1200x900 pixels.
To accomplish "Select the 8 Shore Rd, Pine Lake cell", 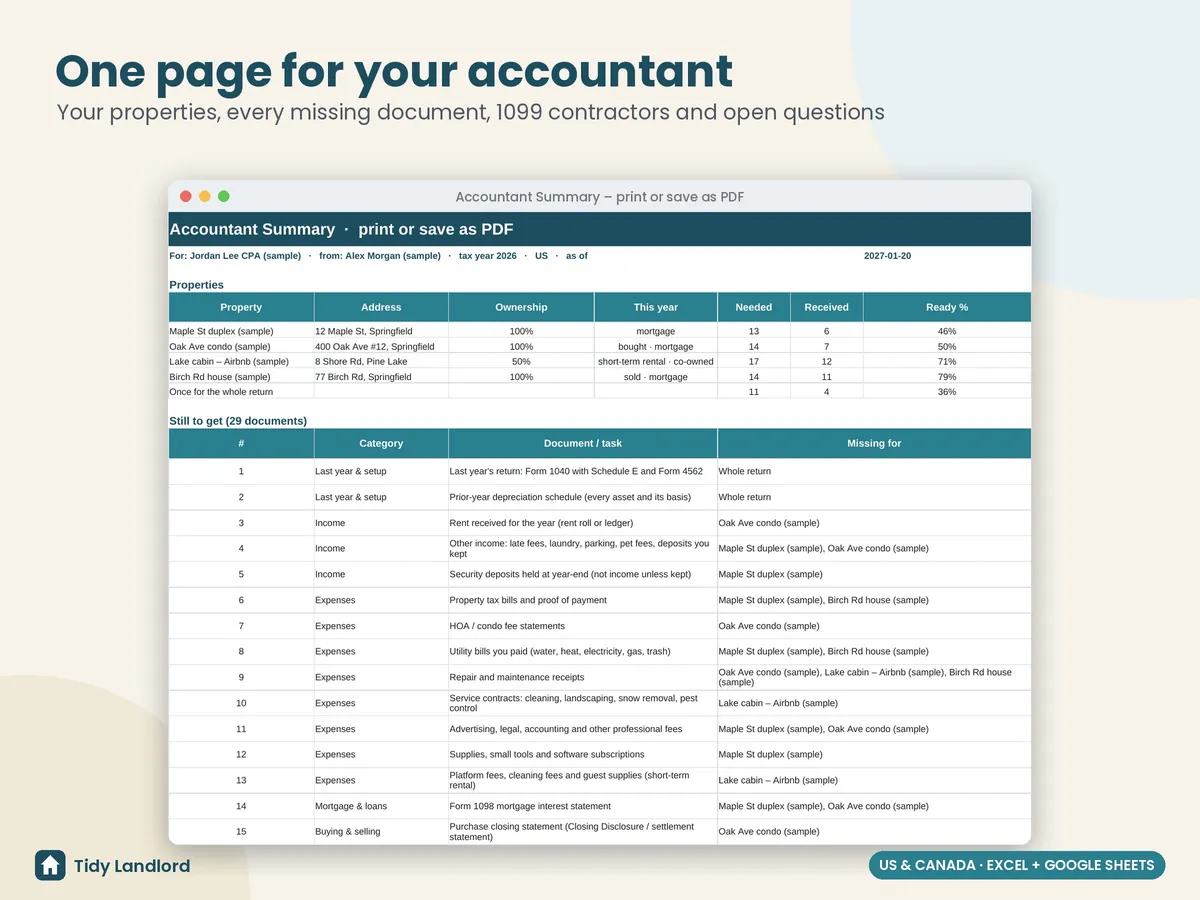I will (x=381, y=361).
